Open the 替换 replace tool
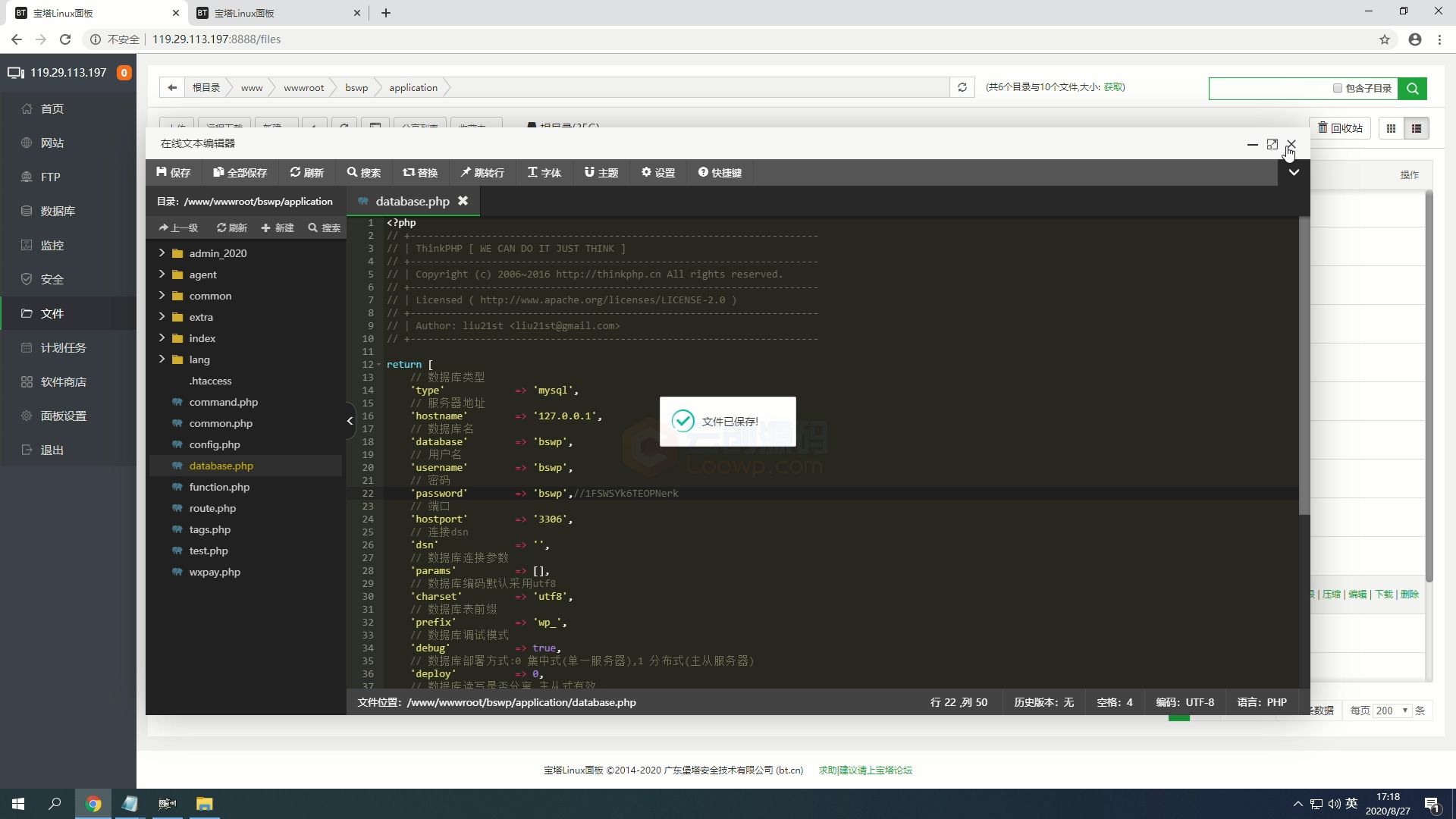Viewport: 1456px width, 819px height. pos(420,173)
